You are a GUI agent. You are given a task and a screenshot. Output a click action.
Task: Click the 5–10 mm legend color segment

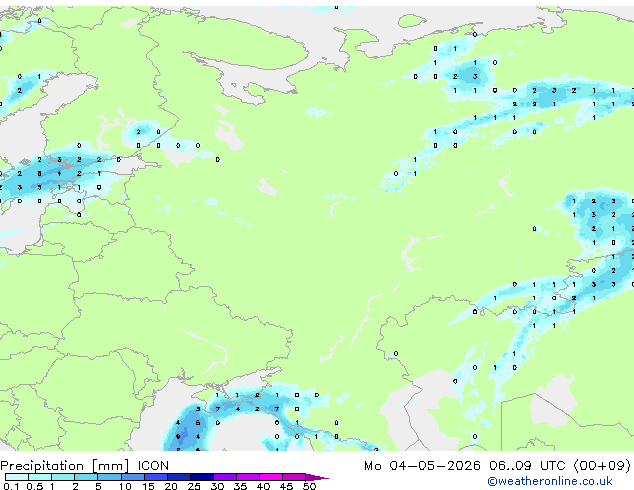pyautogui.click(x=109, y=477)
